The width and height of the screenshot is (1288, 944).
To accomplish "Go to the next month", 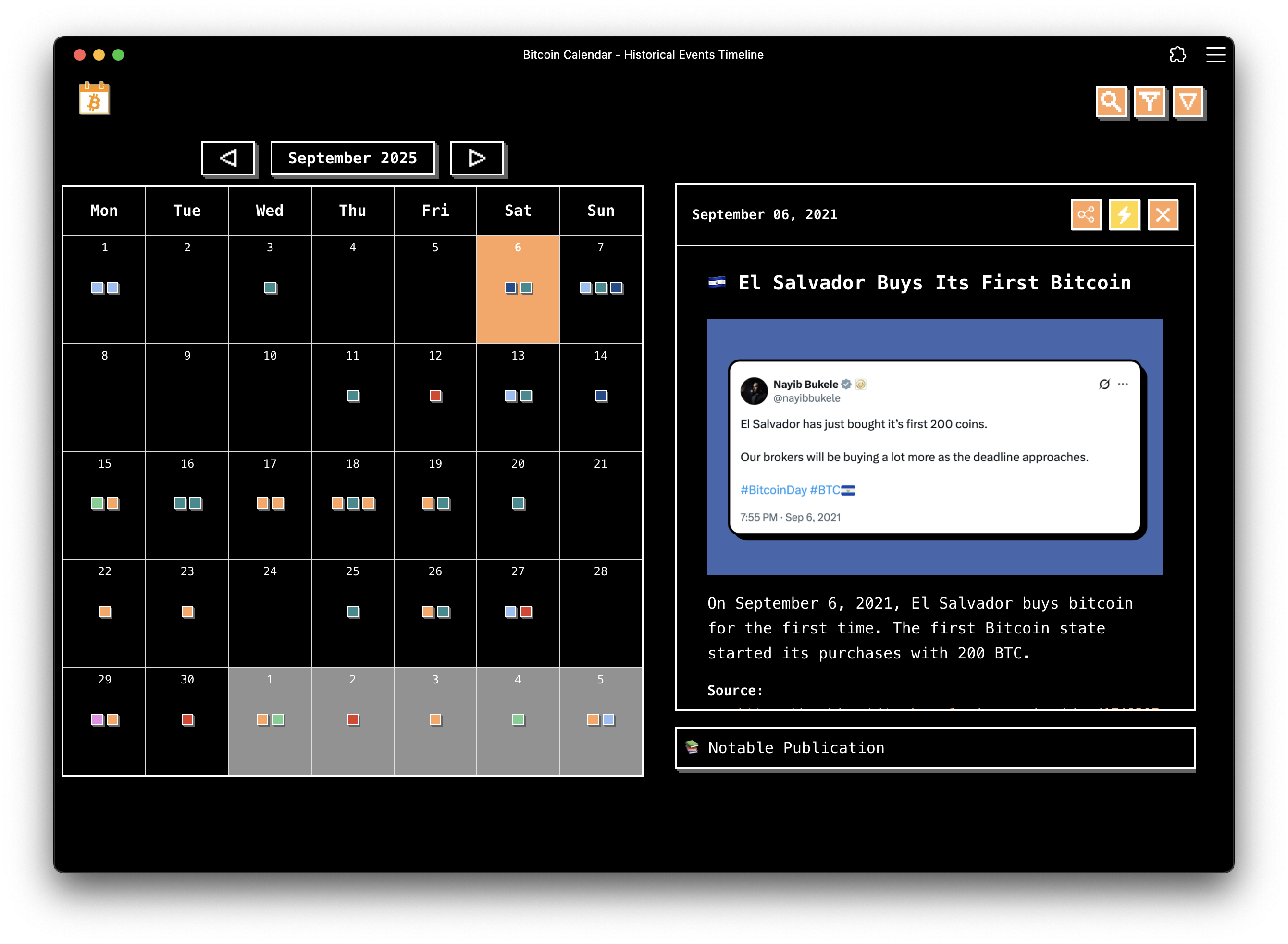I will tap(477, 158).
